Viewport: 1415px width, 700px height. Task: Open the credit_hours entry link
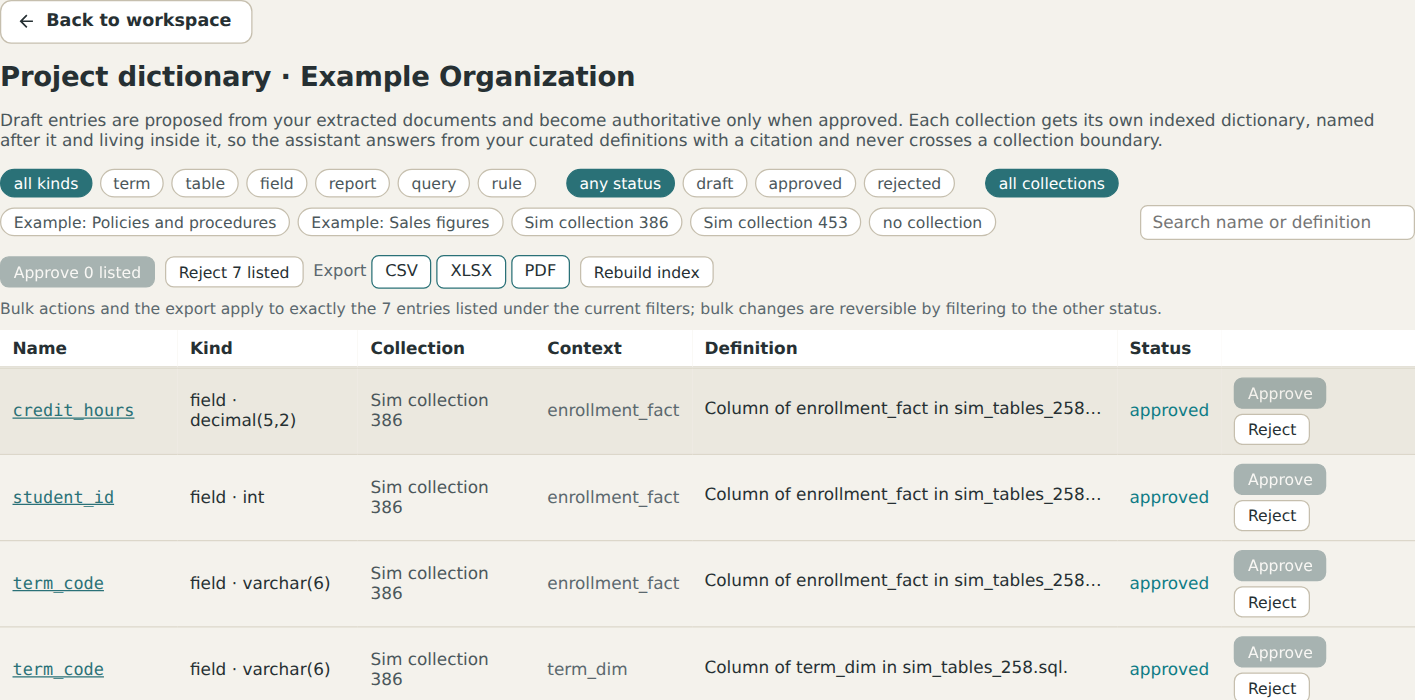(x=73, y=410)
